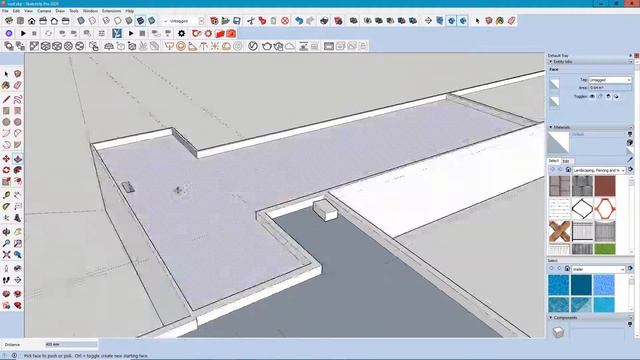Open the File menu
The image size is (640, 360).
pos(5,11)
